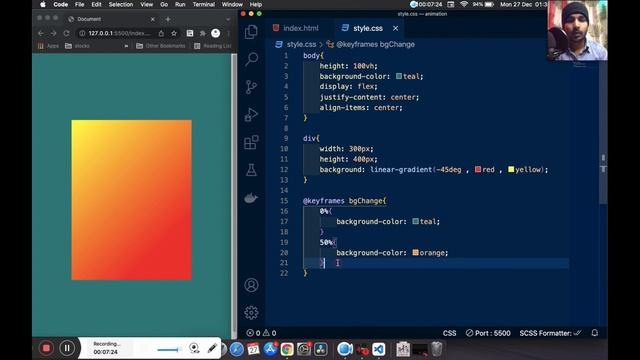Toggle the webcam in recording toolbar
The width and height of the screenshot is (640, 360).
point(194,348)
